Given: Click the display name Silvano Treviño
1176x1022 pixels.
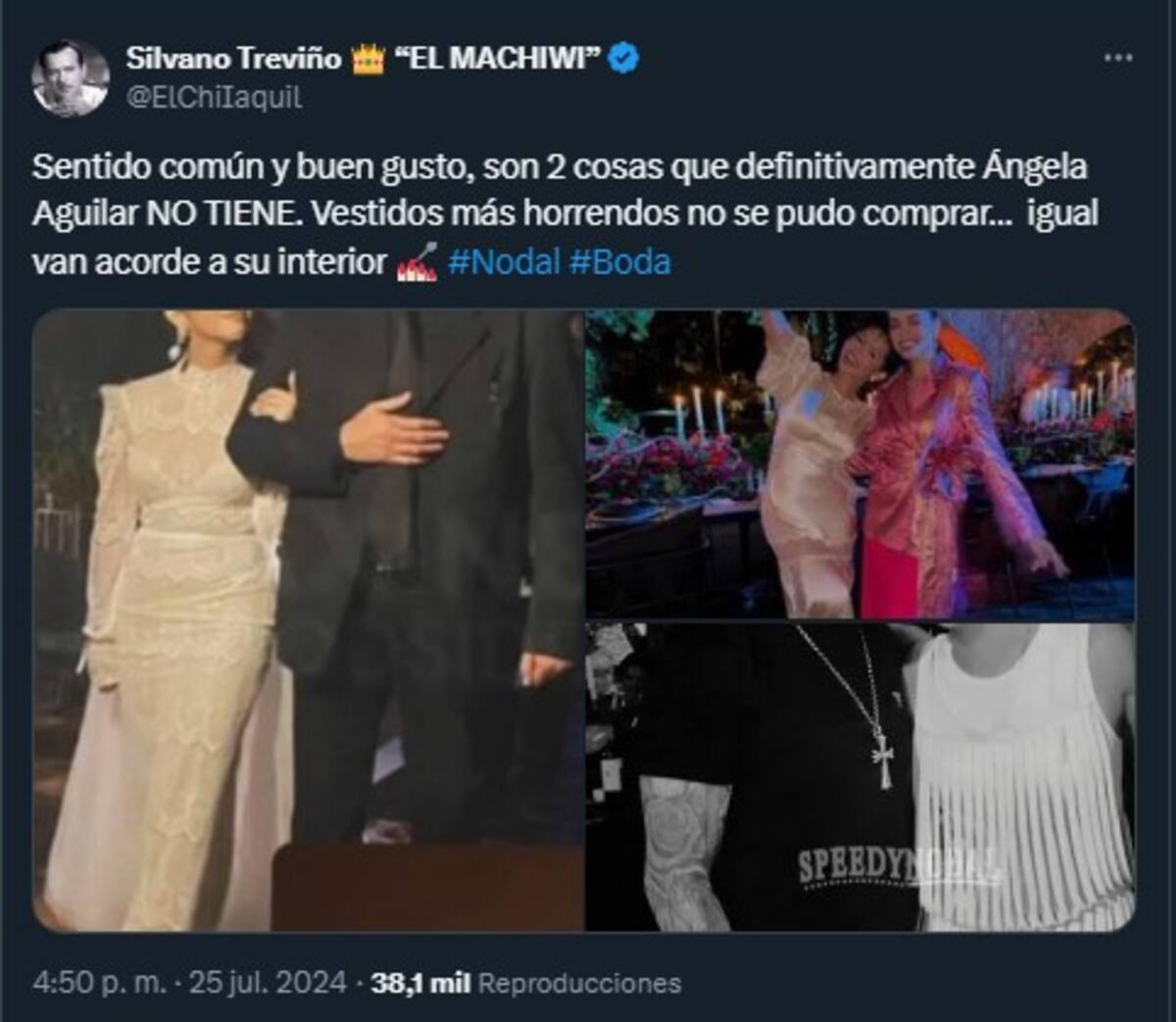Looking at the screenshot, I should tap(233, 59).
